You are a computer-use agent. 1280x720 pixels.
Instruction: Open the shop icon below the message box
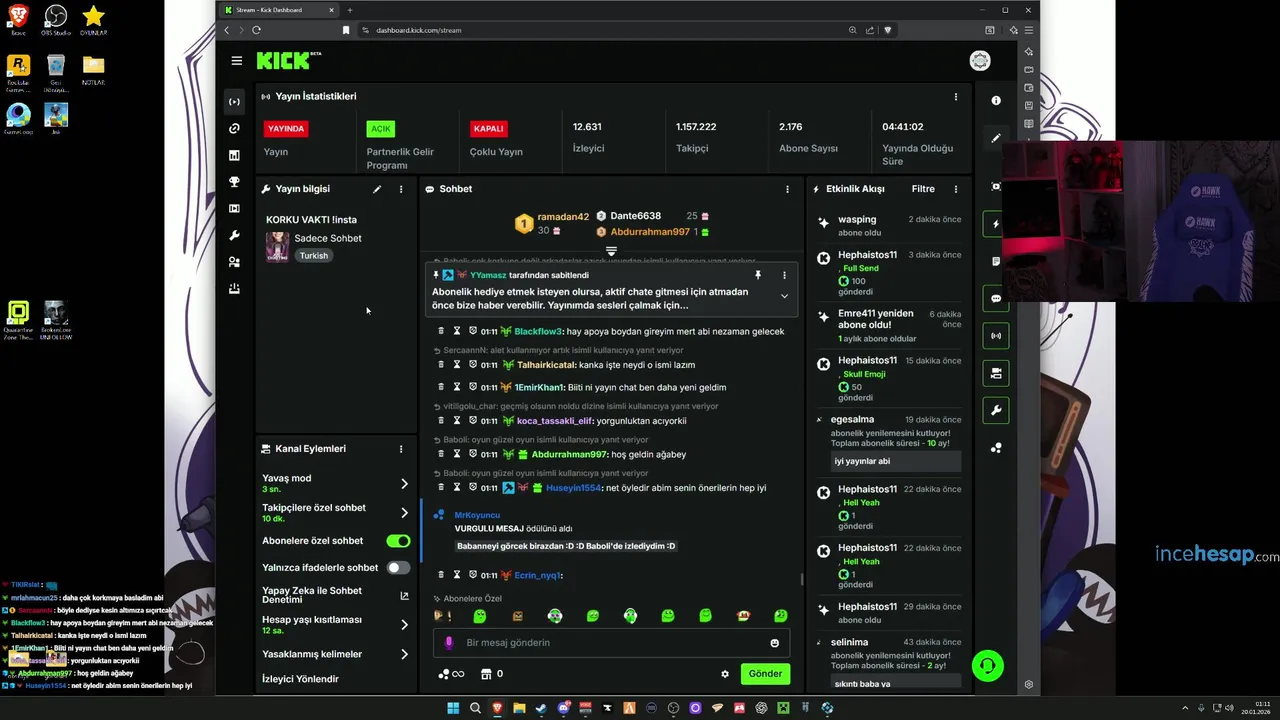click(x=487, y=674)
